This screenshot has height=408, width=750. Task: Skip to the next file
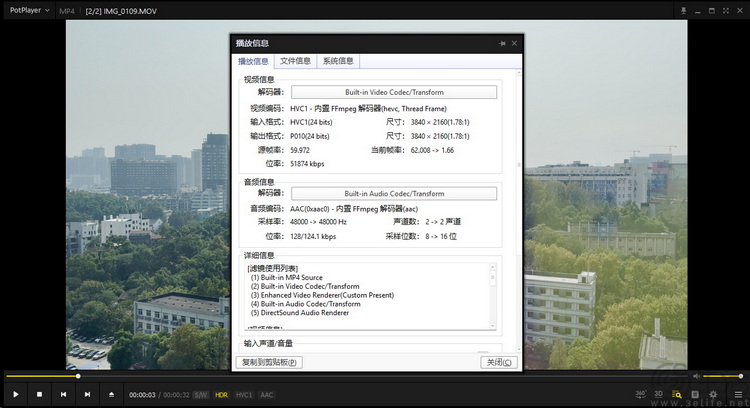tap(87, 395)
